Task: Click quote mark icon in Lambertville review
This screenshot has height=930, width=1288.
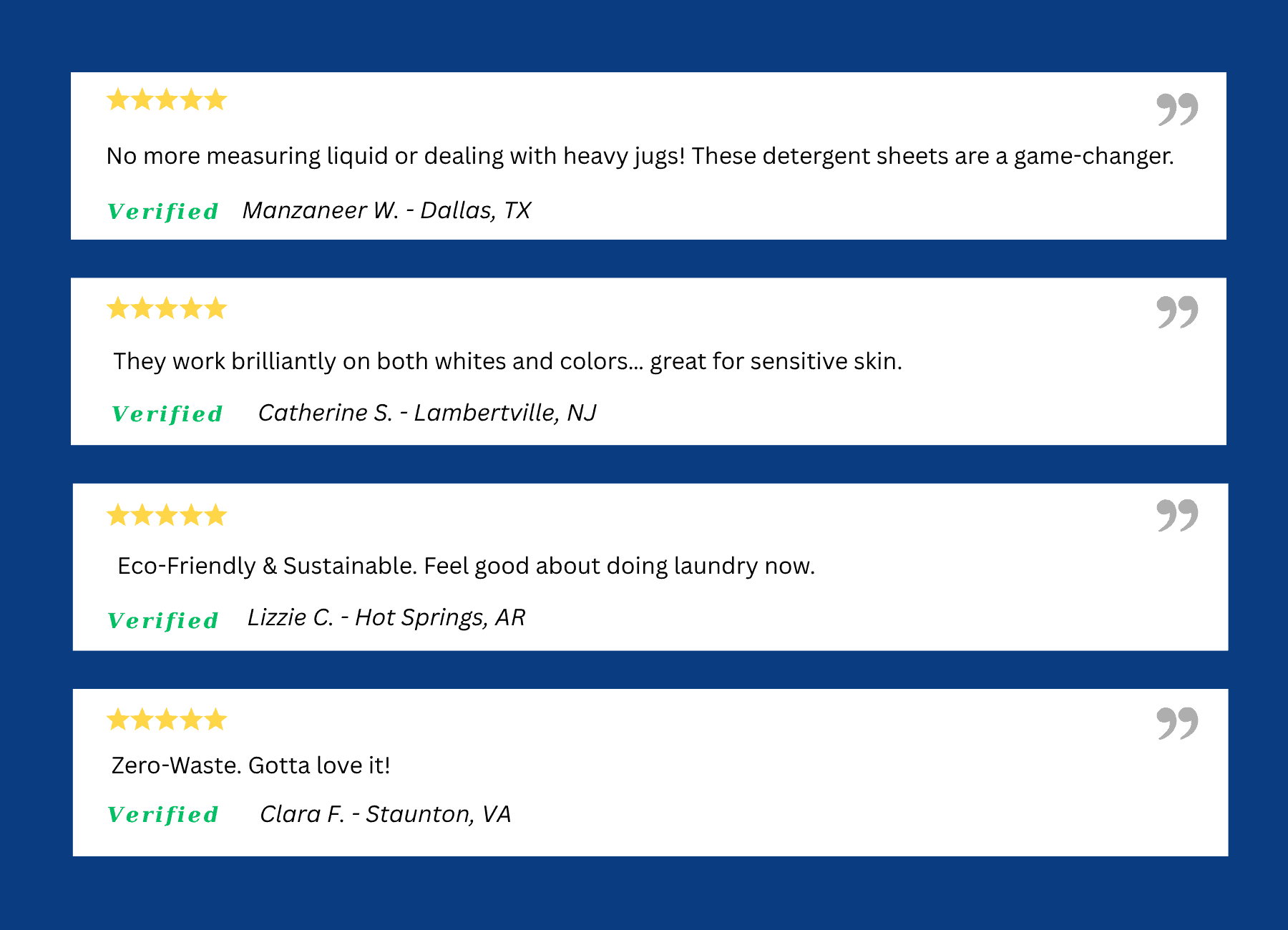Action: (1177, 313)
